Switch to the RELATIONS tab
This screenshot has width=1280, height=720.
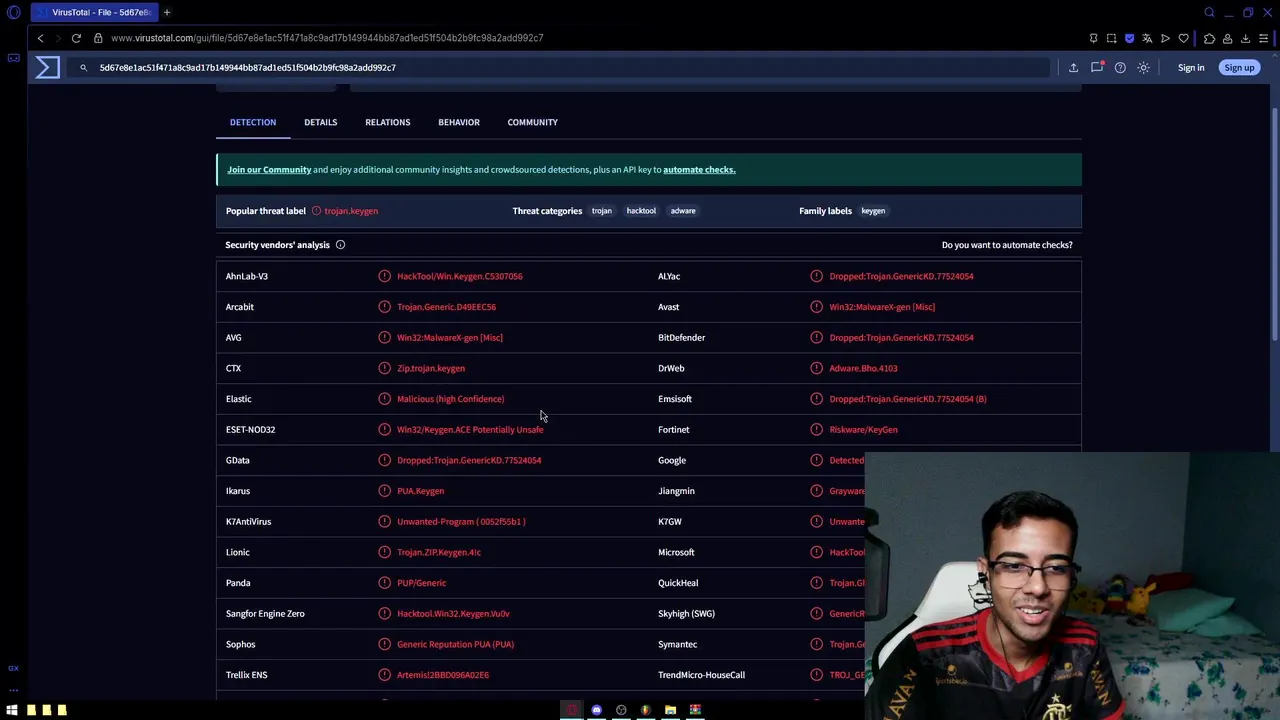tap(388, 122)
